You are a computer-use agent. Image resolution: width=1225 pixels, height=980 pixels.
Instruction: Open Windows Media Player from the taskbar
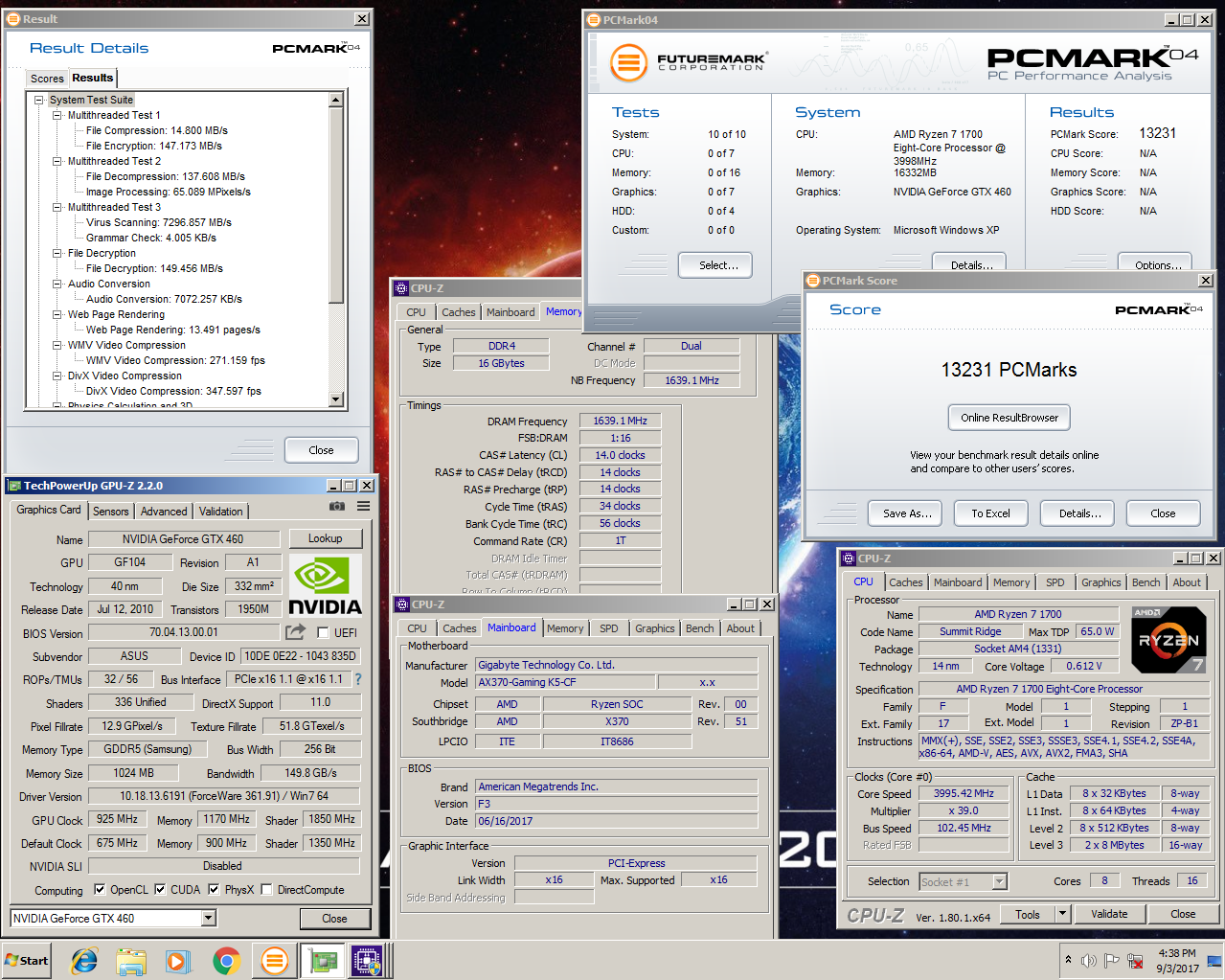pyautogui.click(x=178, y=961)
